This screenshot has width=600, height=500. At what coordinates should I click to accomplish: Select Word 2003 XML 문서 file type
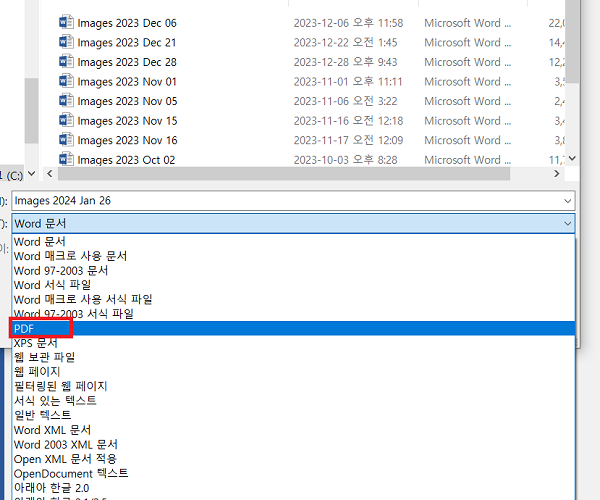pos(293,445)
